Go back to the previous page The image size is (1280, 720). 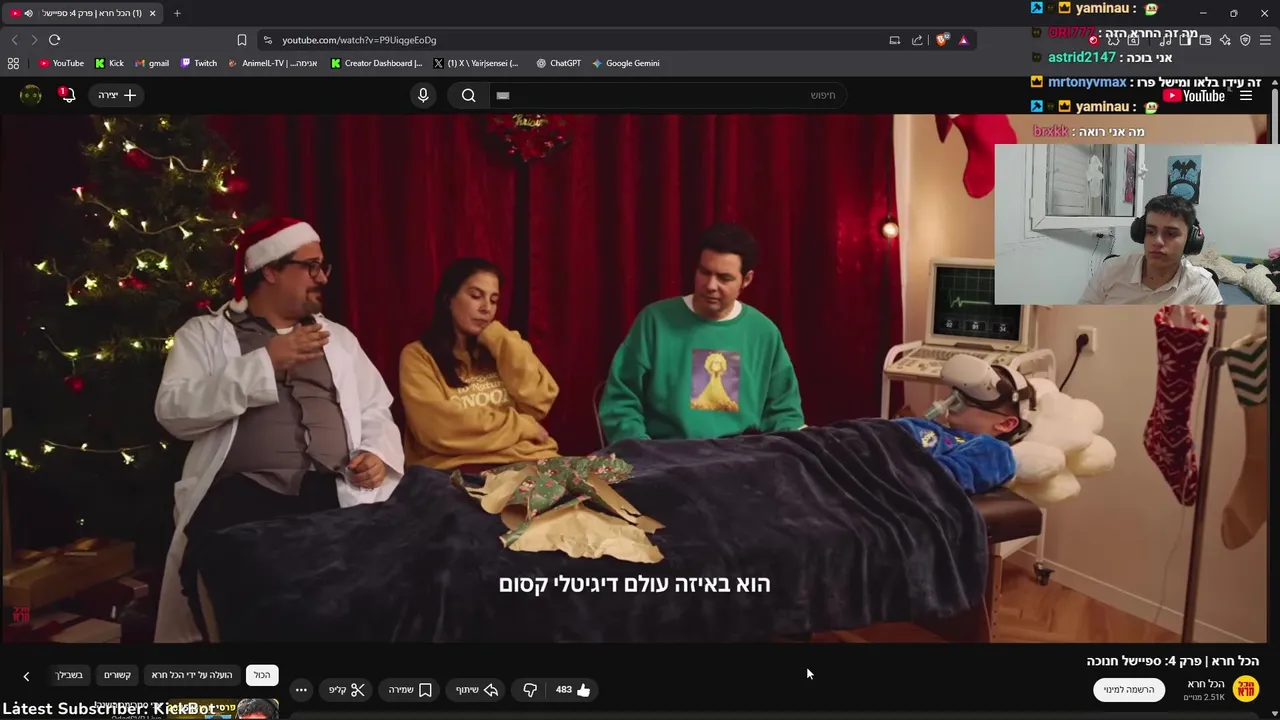click(14, 40)
